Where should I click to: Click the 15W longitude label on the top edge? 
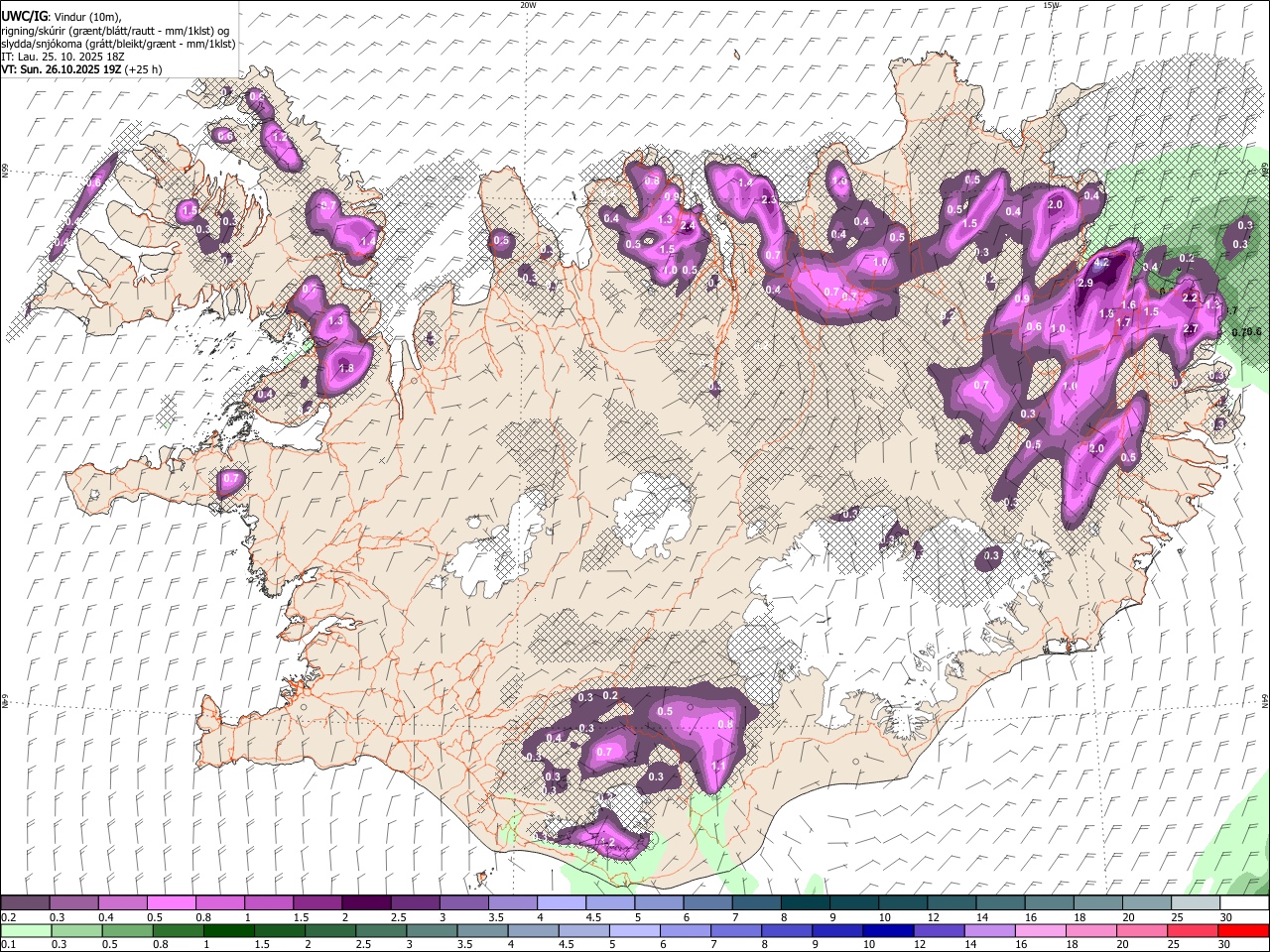click(x=1051, y=5)
